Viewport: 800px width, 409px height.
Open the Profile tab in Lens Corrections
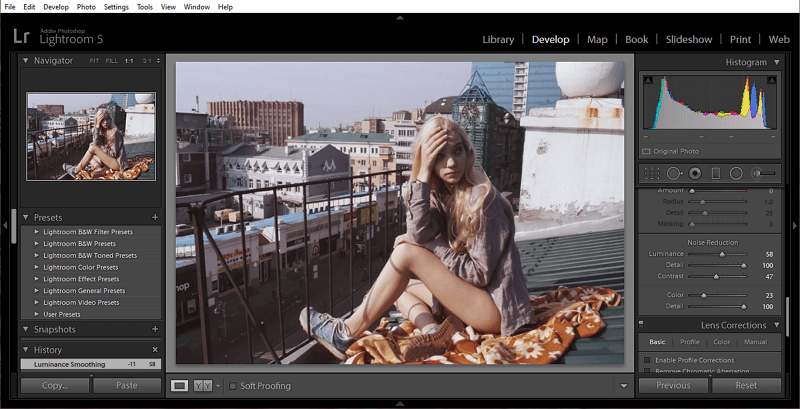point(689,342)
